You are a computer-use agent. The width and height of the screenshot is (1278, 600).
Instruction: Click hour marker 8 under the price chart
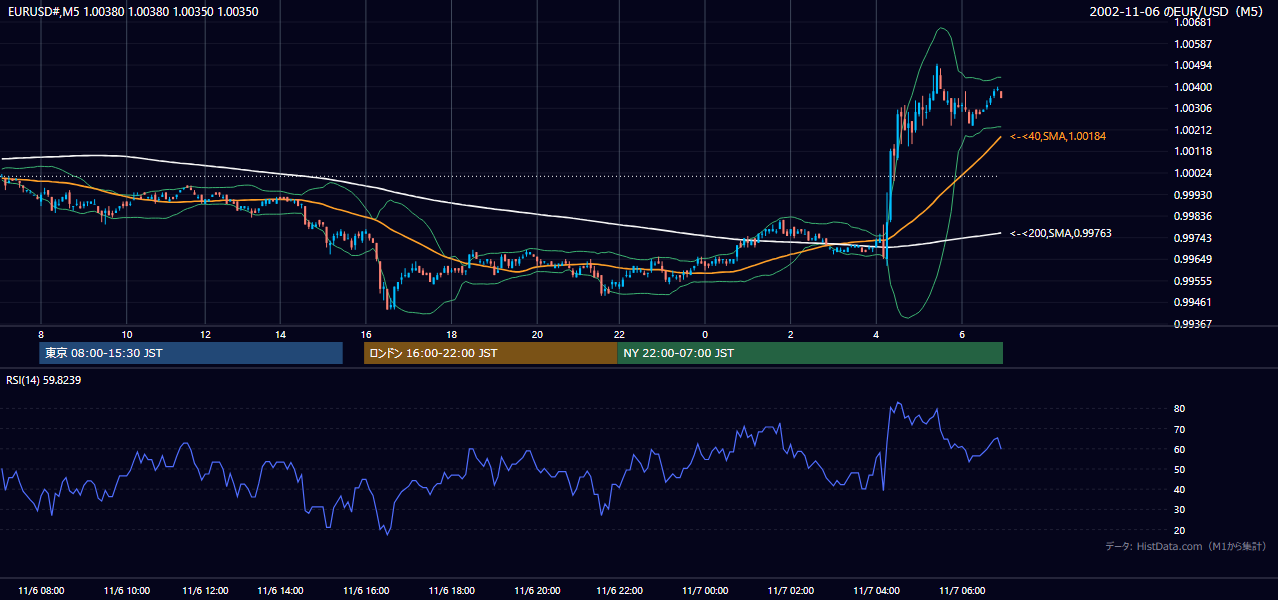[x=41, y=334]
